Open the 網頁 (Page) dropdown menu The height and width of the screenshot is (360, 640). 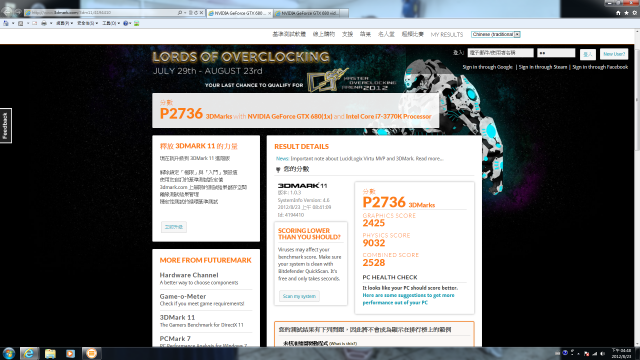click(64, 23)
